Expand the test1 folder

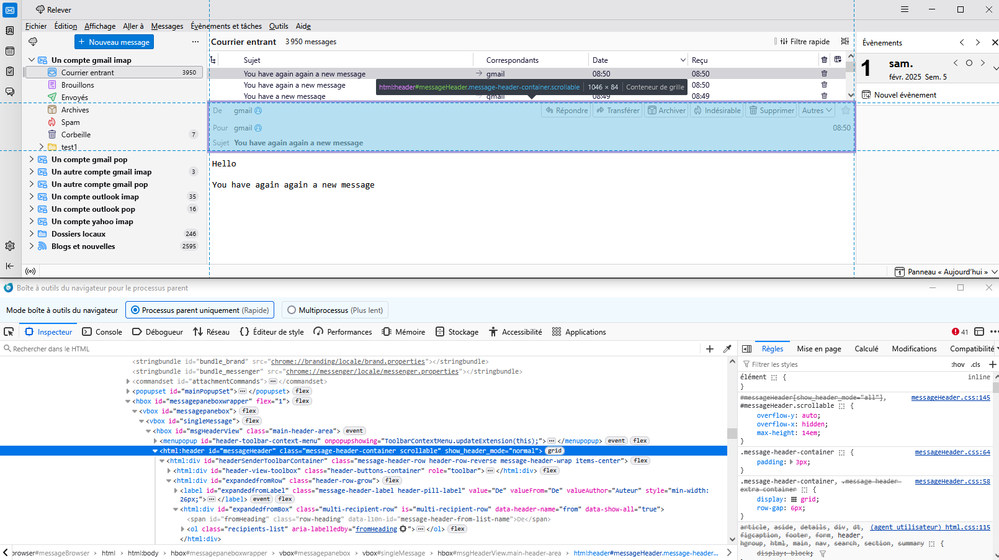[x=42, y=147]
